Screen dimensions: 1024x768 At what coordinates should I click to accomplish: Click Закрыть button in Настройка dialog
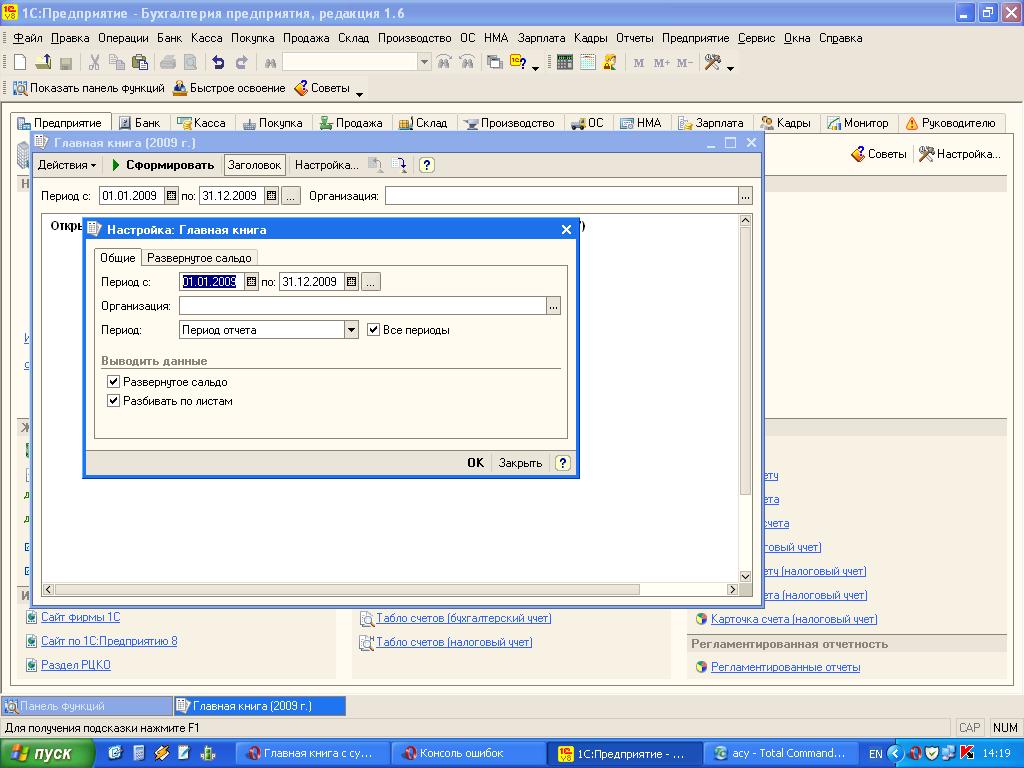520,462
